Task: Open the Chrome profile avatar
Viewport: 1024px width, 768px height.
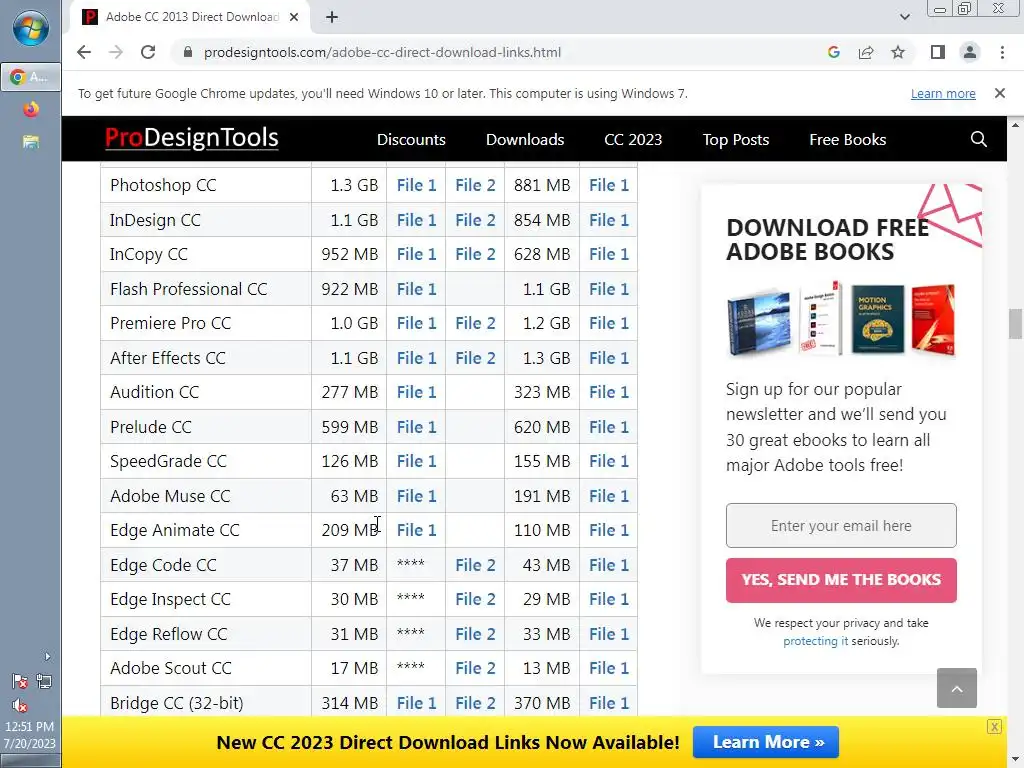Action: point(970,52)
